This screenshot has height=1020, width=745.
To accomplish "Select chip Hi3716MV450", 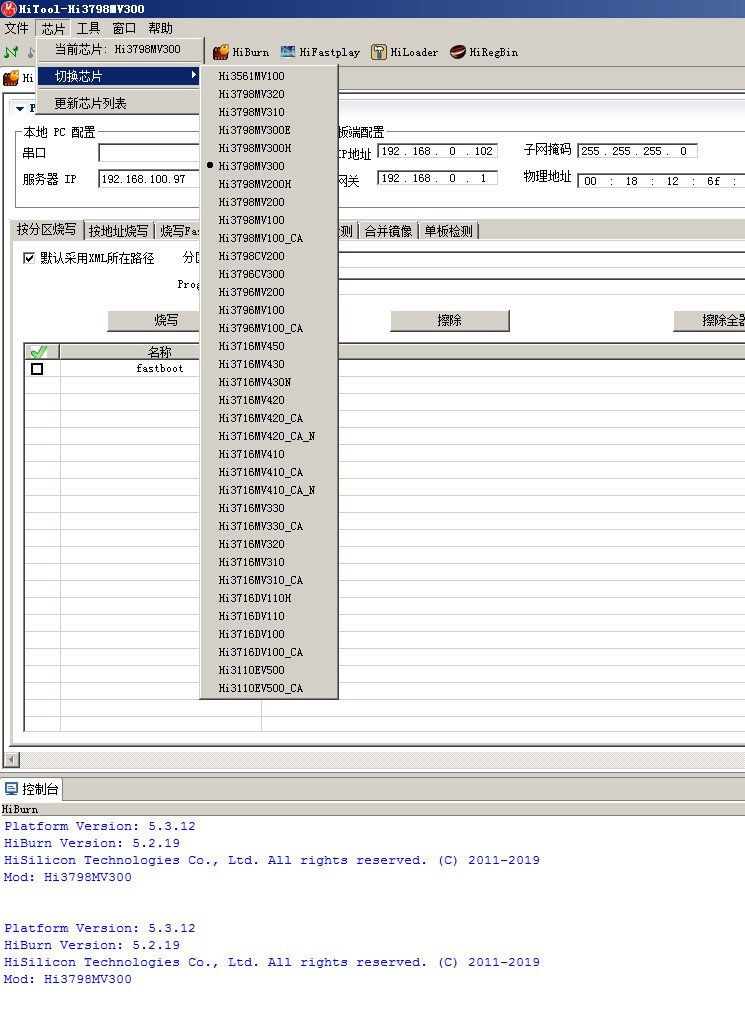I will 269,346.
